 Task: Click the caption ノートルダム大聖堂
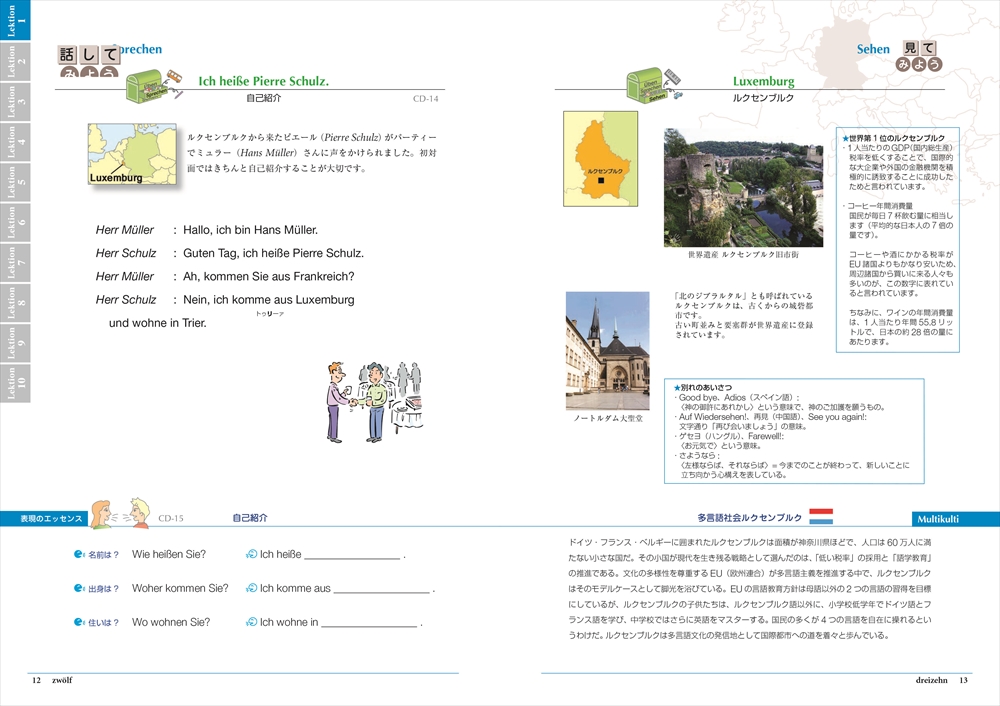pos(608,418)
